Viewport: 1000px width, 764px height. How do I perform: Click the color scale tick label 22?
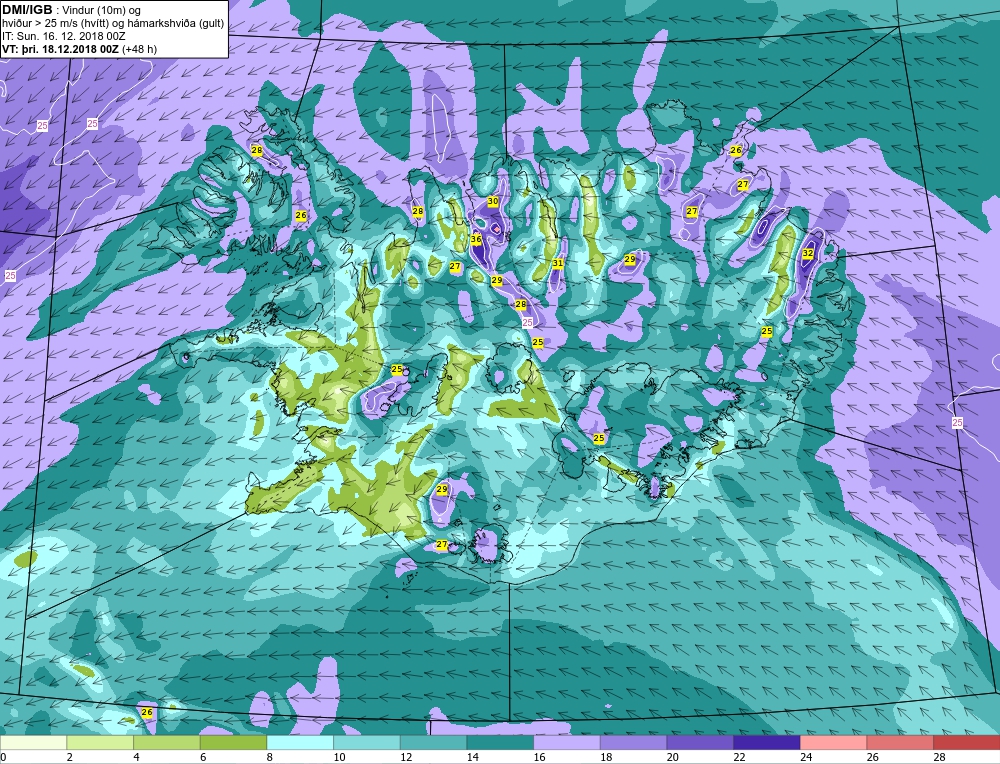point(739,757)
